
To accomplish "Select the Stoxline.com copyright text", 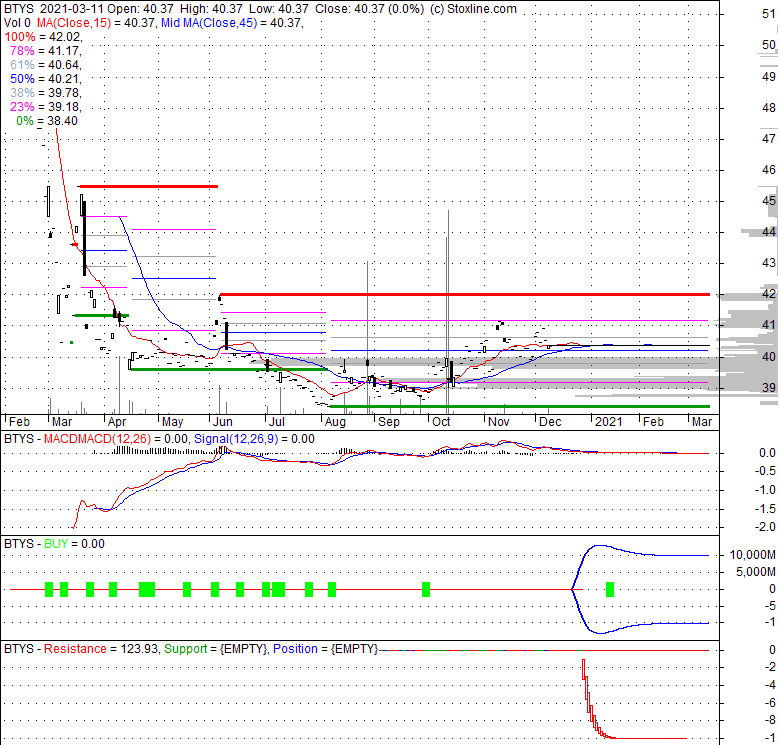I will tap(473, 9).
